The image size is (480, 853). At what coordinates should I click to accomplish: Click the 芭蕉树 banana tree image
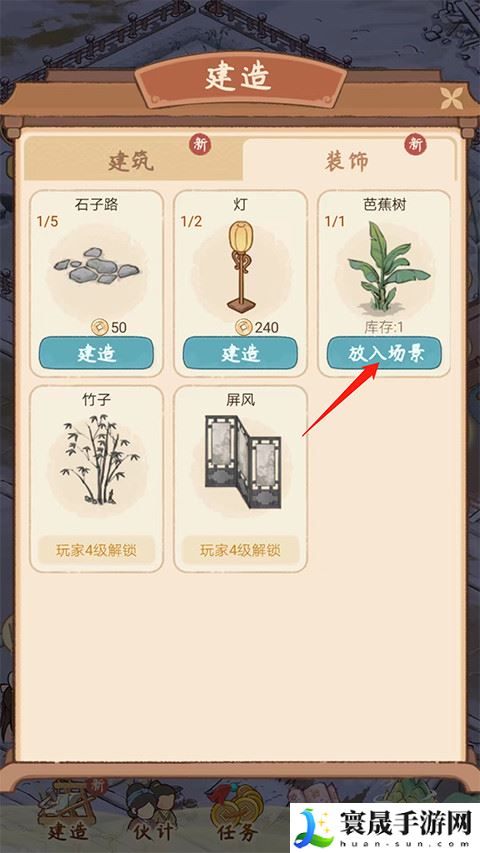[x=387, y=267]
